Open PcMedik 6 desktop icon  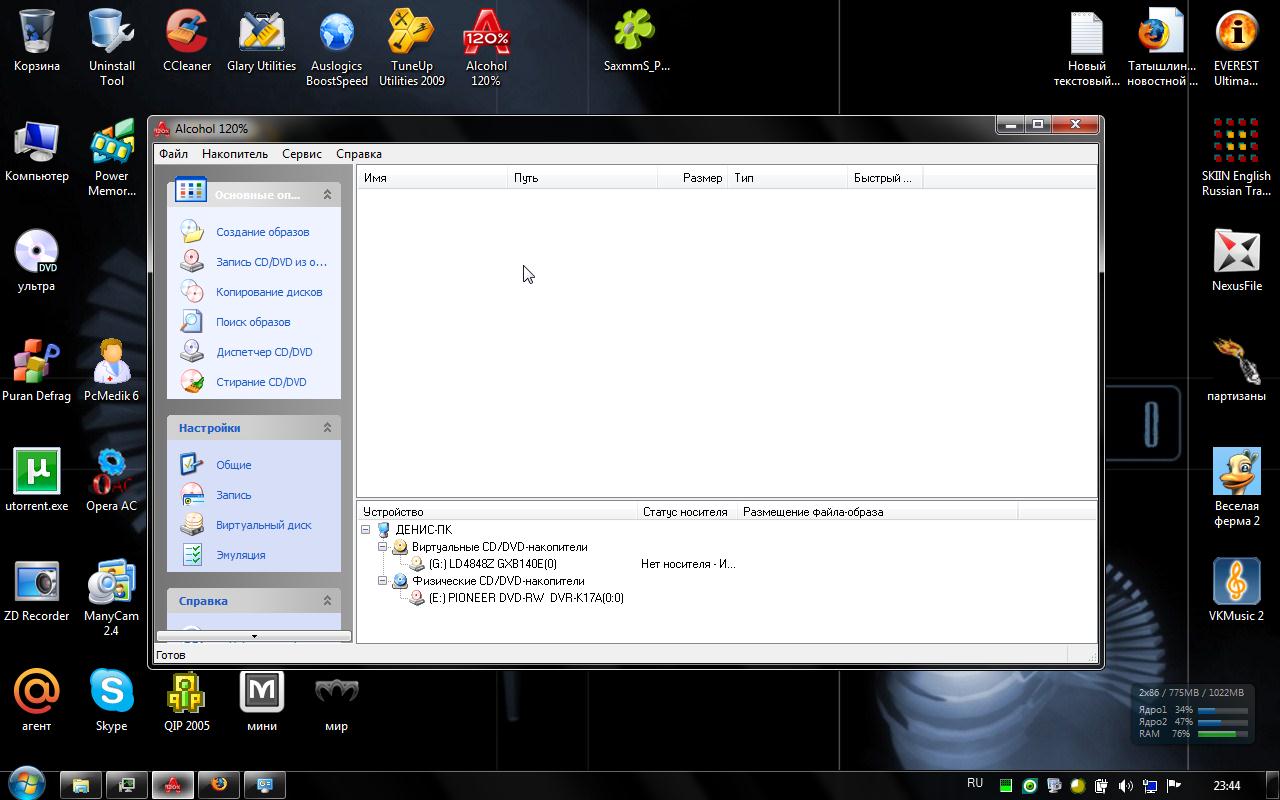pos(111,370)
